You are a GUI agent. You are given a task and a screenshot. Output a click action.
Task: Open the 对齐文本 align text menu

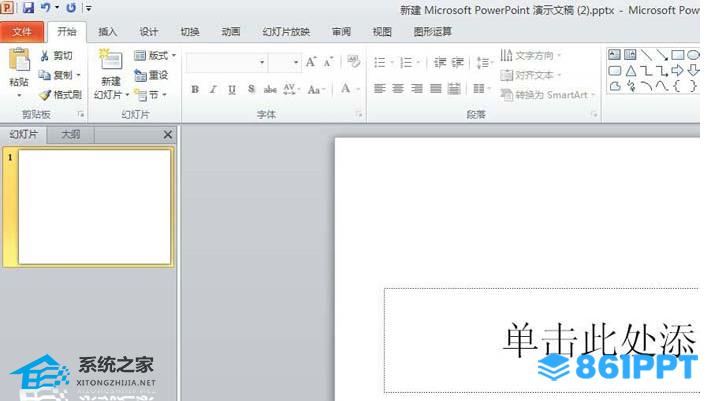tap(531, 75)
